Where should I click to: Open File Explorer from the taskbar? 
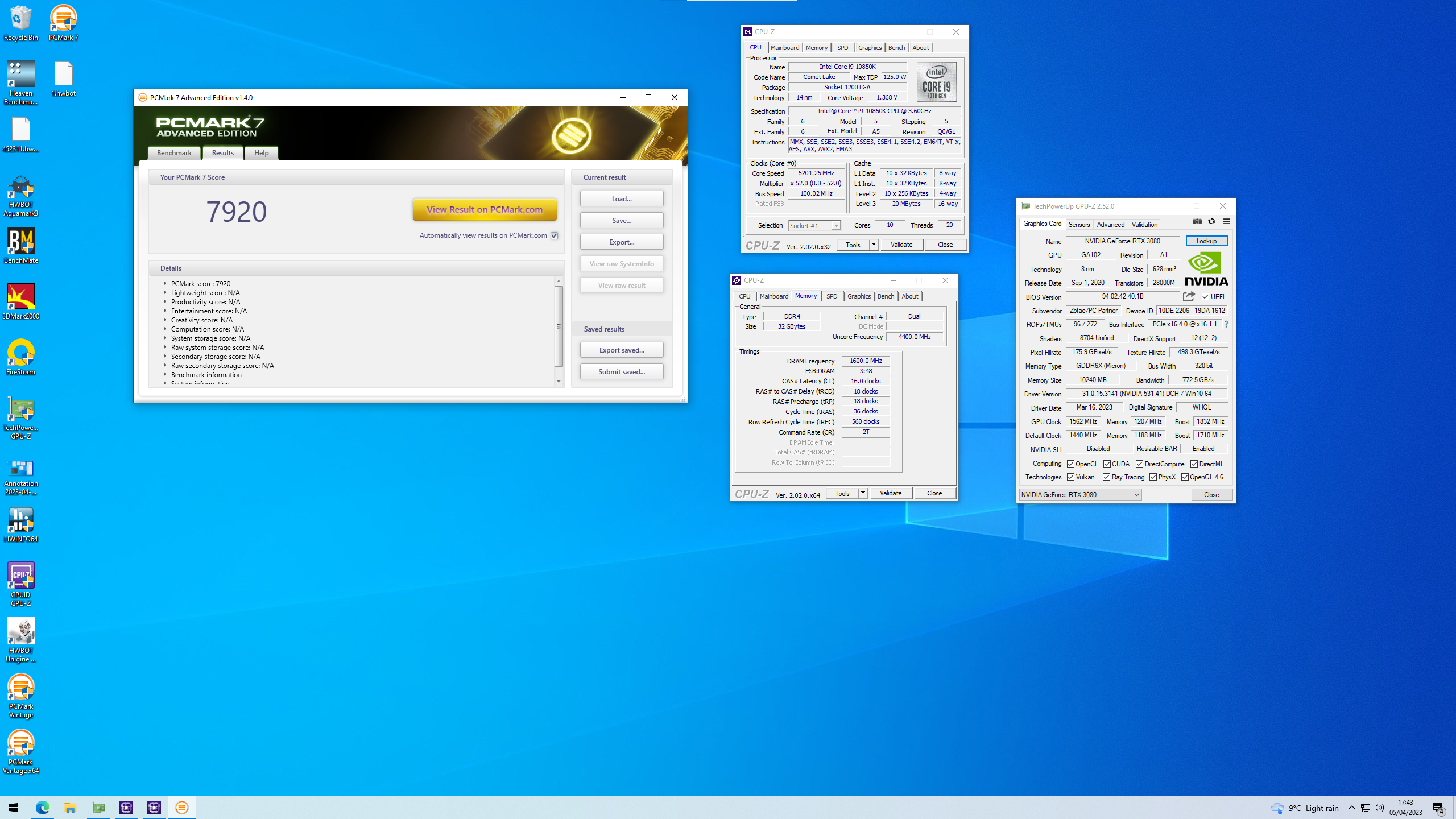click(x=70, y=808)
